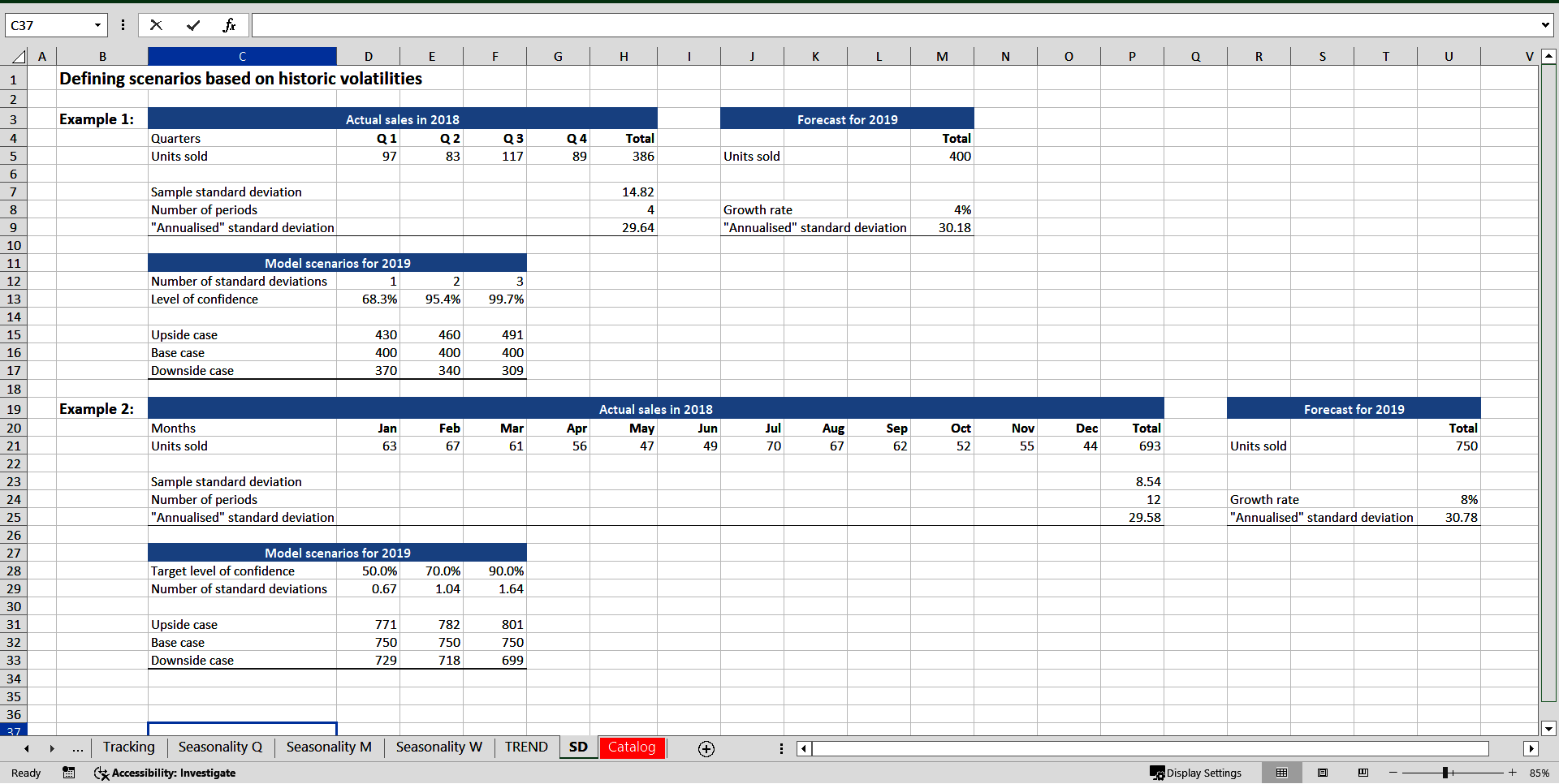
Task: Expand the formula bar
Action: point(1545,25)
